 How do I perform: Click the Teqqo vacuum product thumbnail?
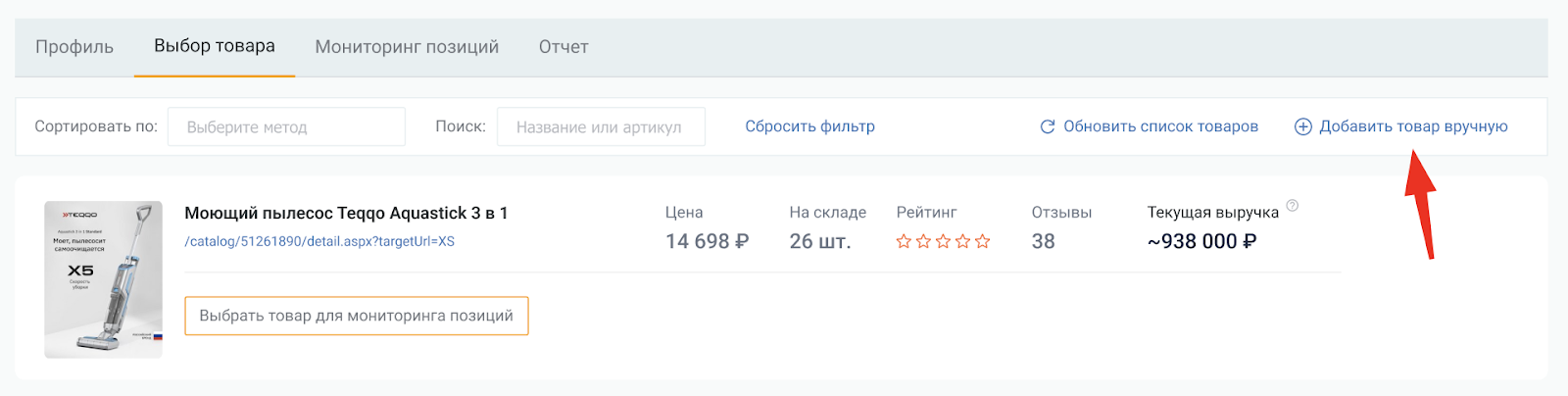pos(103,279)
